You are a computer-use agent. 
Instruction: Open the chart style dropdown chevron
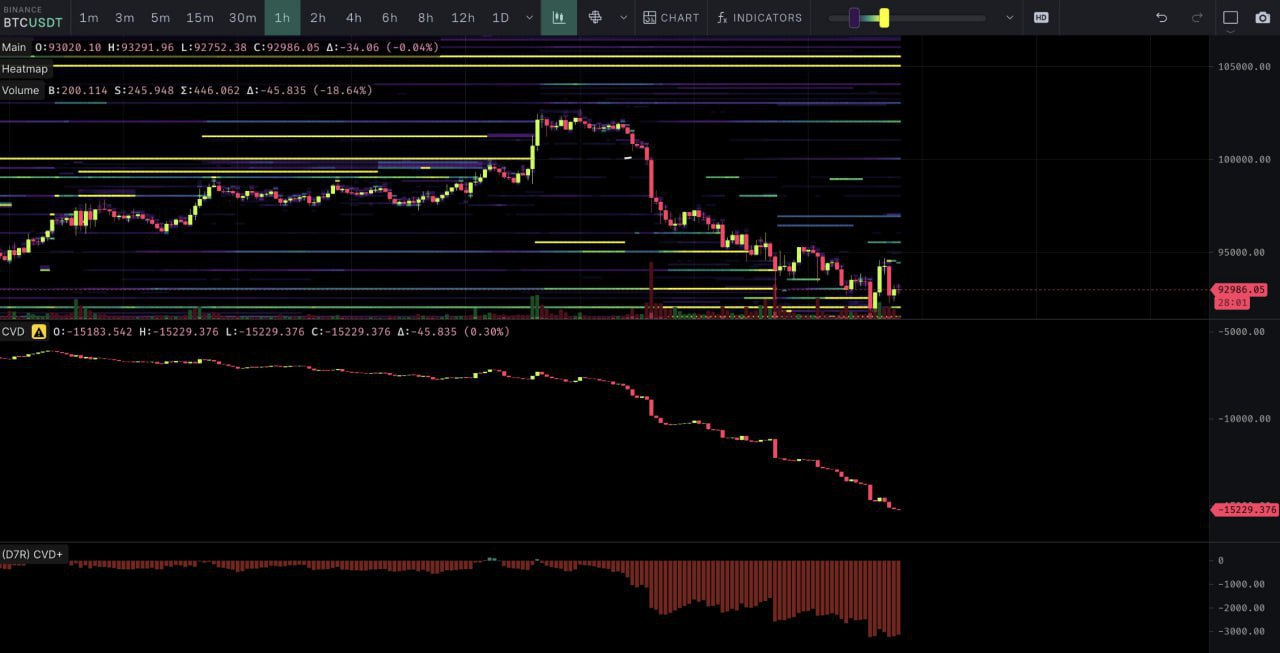pos(622,17)
